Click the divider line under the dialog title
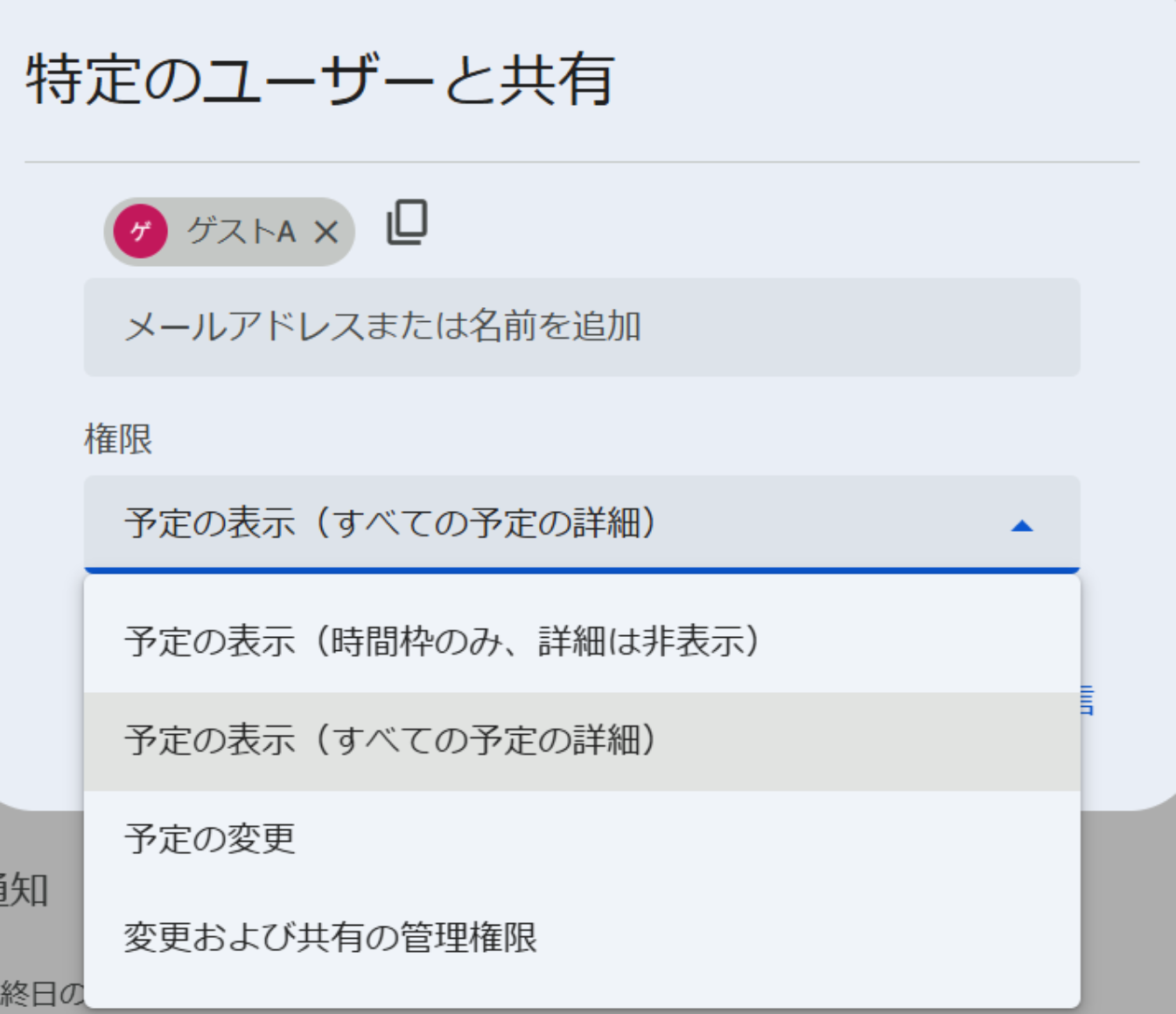The image size is (1176, 1014). [582, 162]
